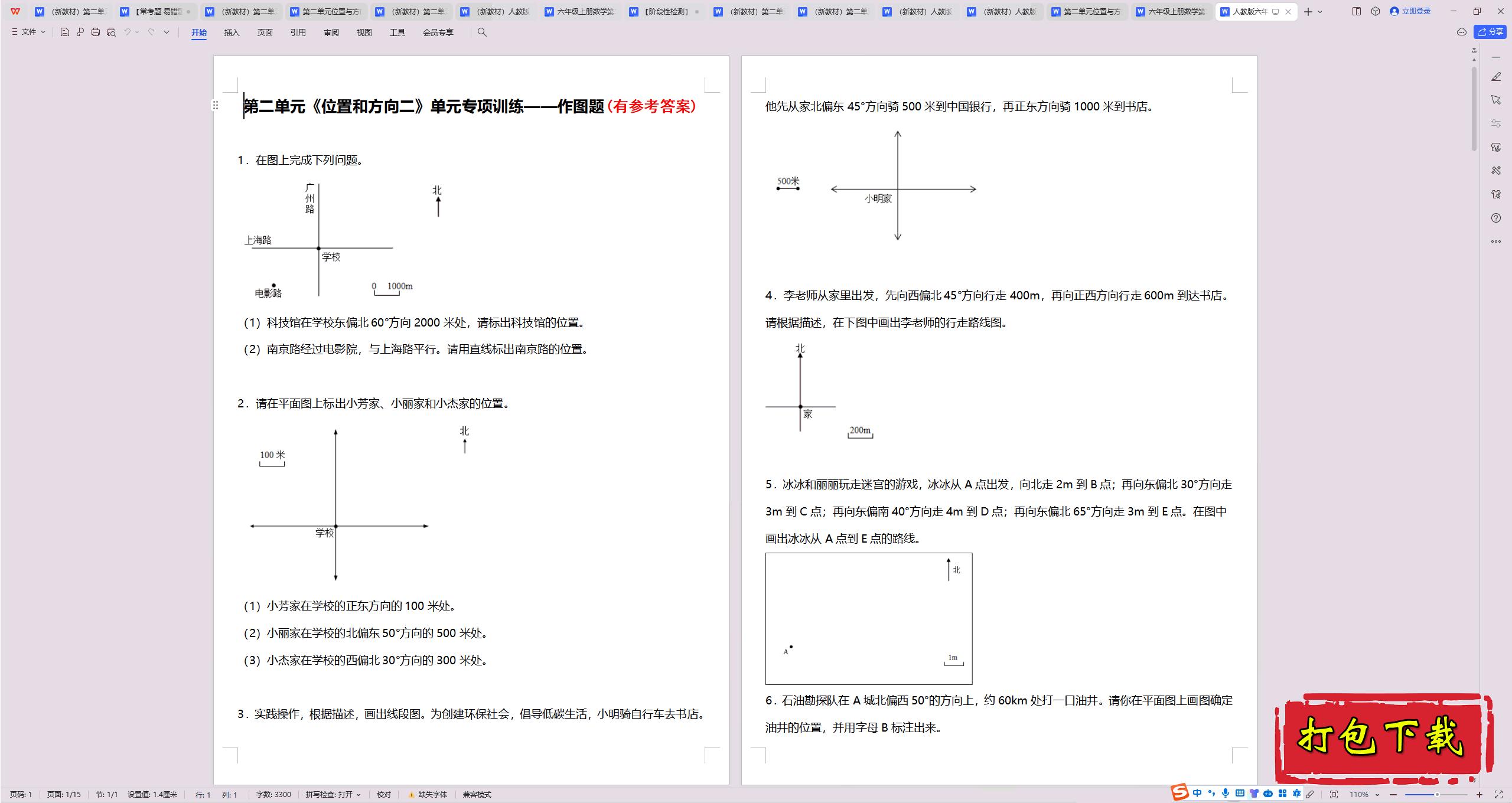This screenshot has height=803, width=1512.
Task: Click the fullscreen expand icon in status bar
Action: tap(1498, 795)
